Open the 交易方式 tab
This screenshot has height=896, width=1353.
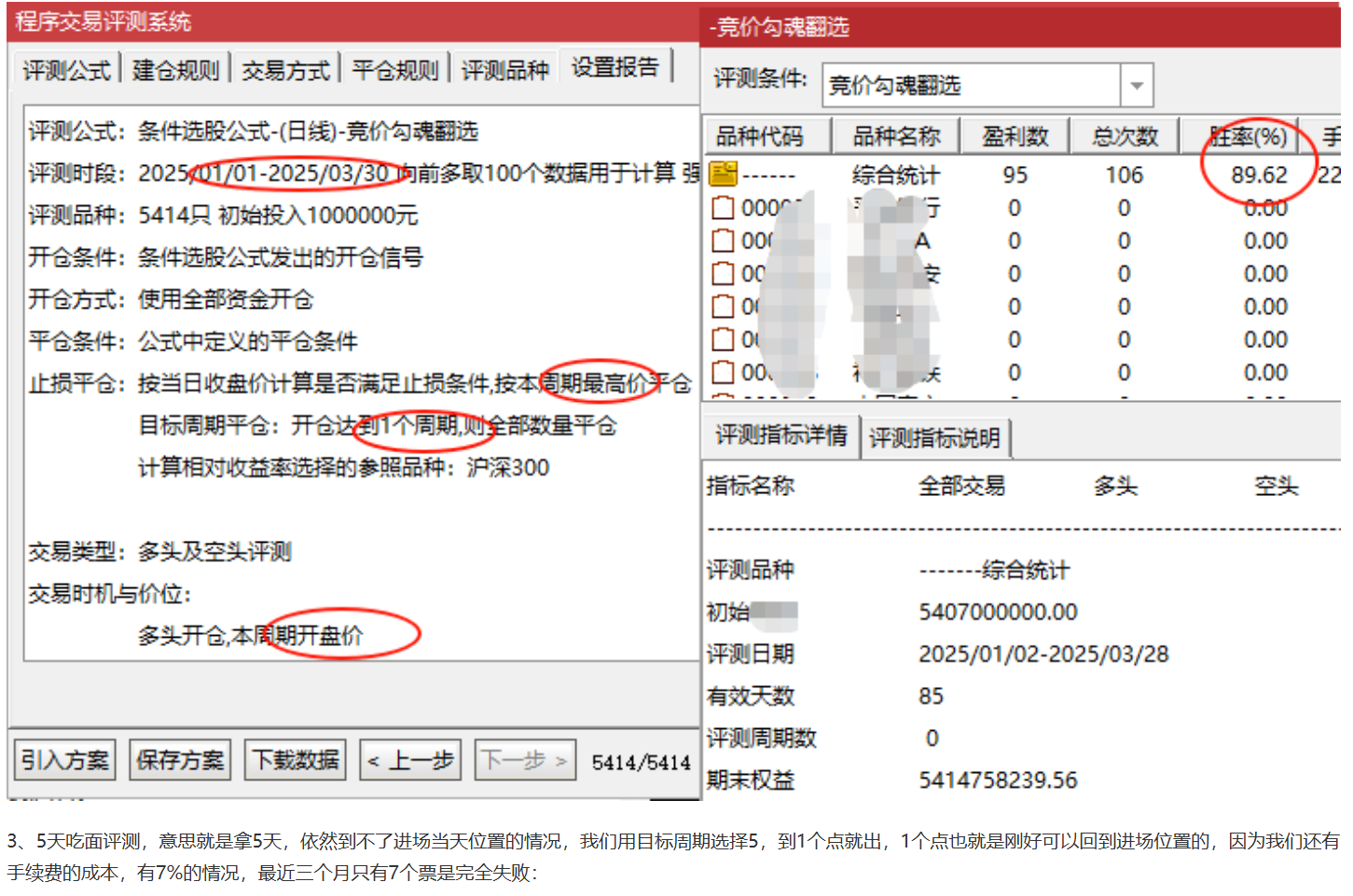click(284, 66)
